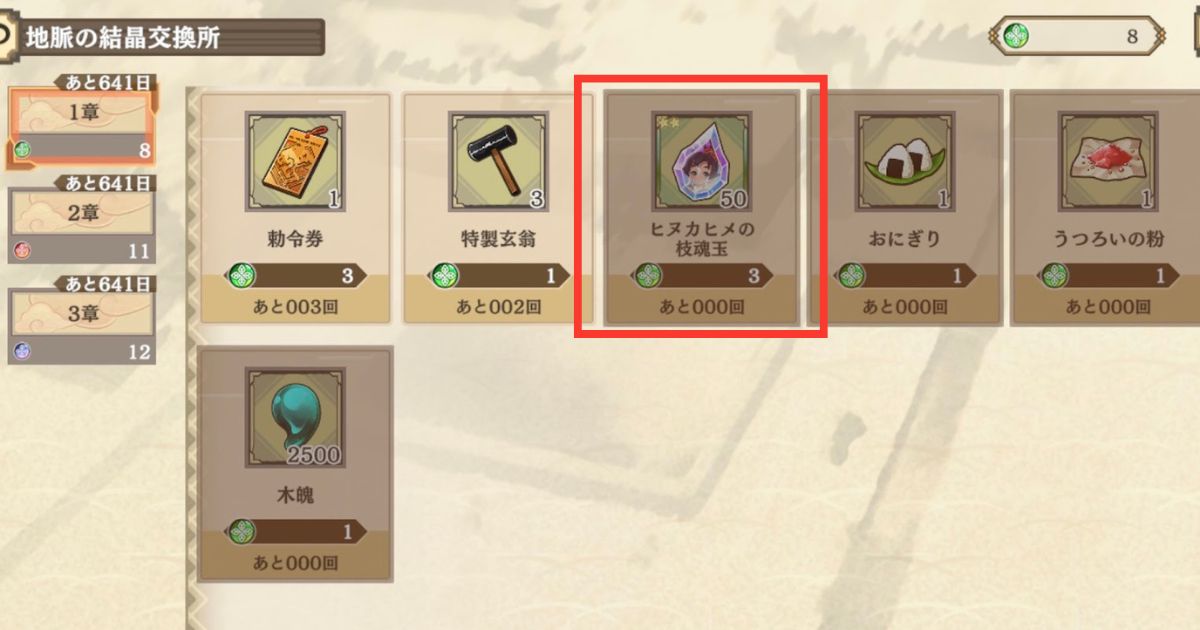The image size is (1200, 630).
Task: Click the 特製玄翁 price bar showing 1
Action: tap(499, 275)
